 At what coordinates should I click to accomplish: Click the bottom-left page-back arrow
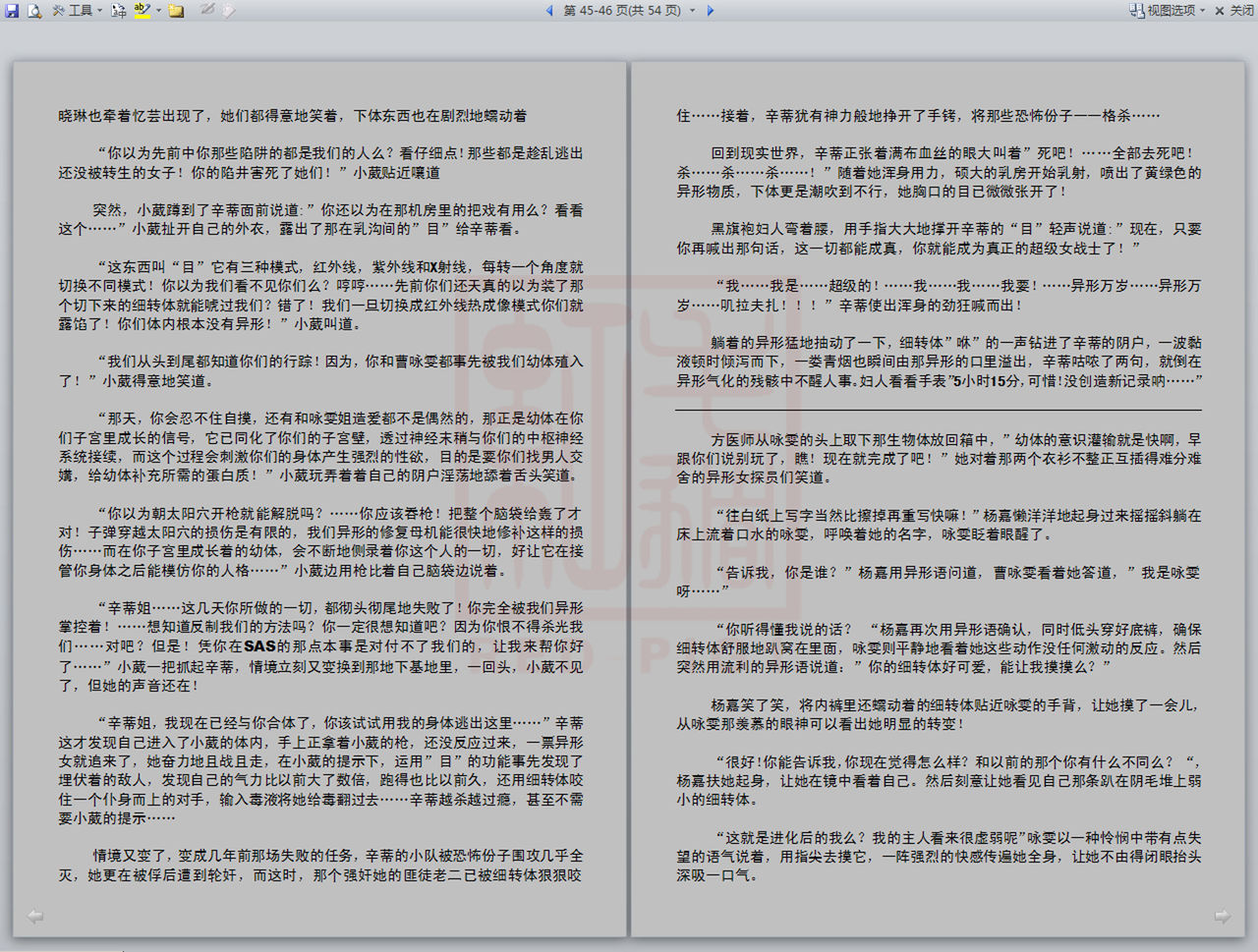click(35, 917)
